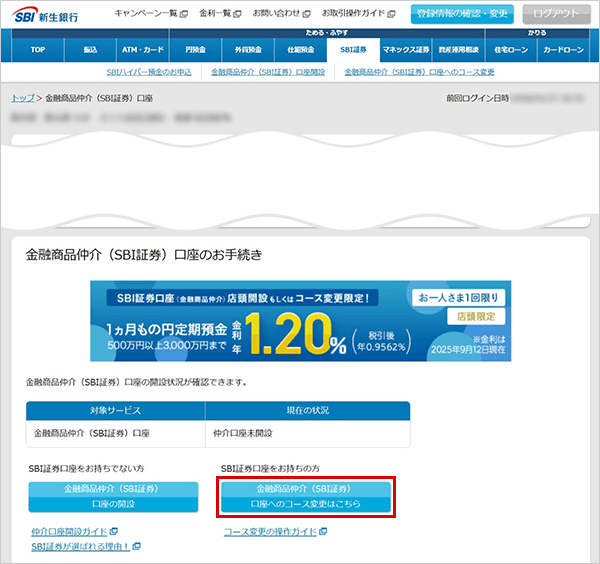The image size is (600, 564).
Task: Open the 住宅ローン tab
Action: point(511,50)
